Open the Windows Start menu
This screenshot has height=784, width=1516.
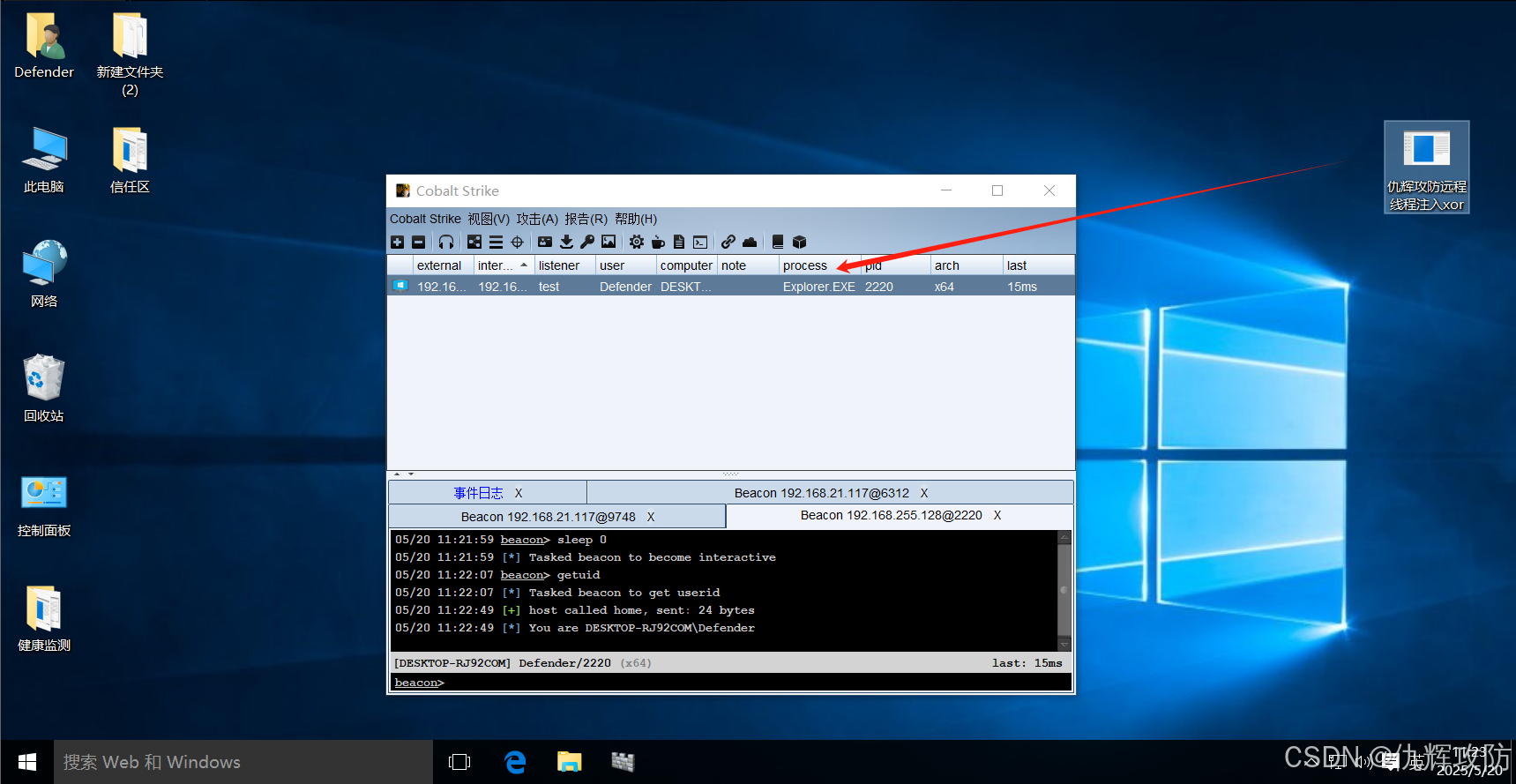click(x=27, y=762)
